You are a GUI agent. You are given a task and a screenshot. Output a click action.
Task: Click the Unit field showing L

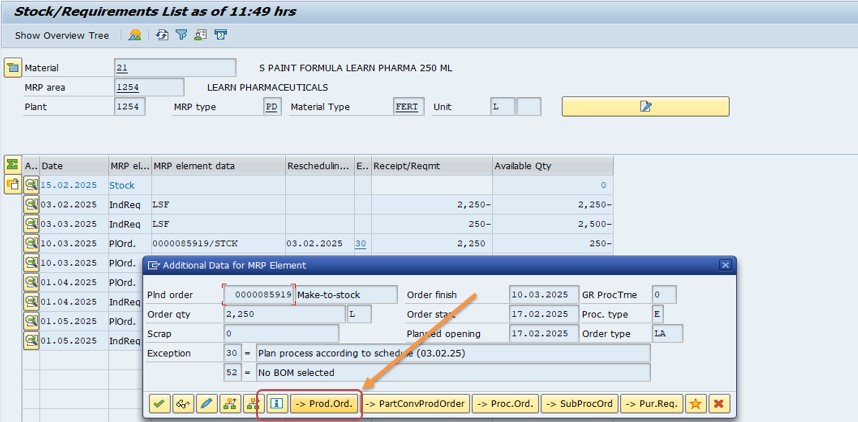point(502,107)
